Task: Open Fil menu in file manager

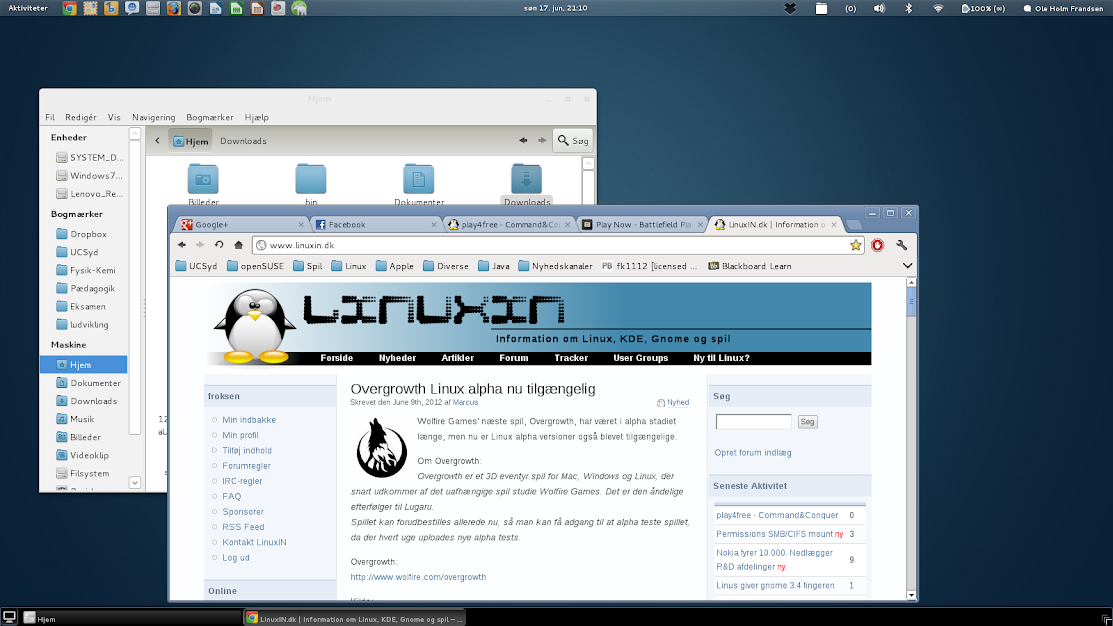Action: point(50,117)
